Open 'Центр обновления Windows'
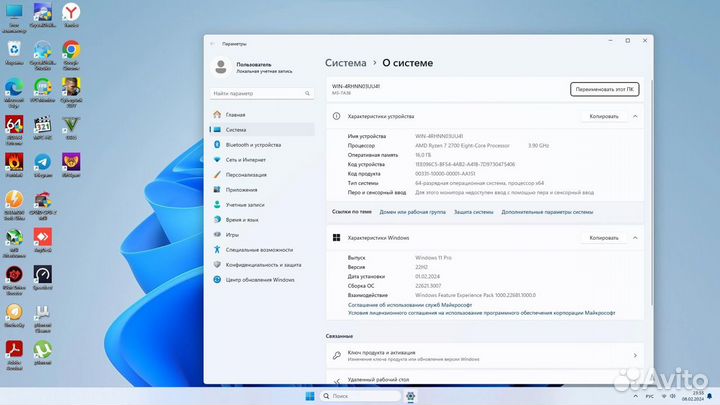The height and width of the screenshot is (405, 720). [x=262, y=280]
